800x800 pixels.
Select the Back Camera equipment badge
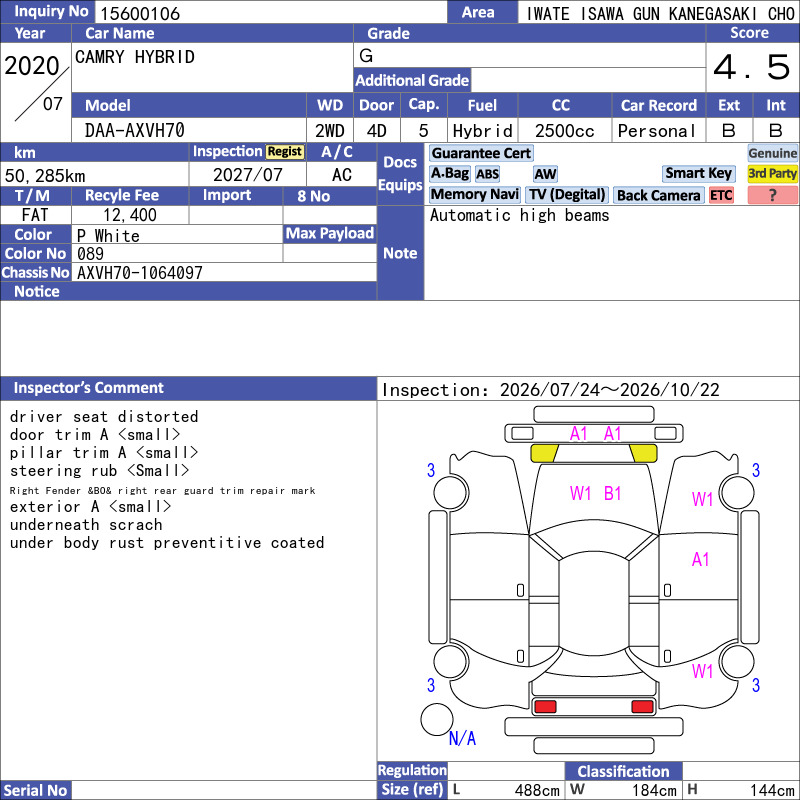658,195
